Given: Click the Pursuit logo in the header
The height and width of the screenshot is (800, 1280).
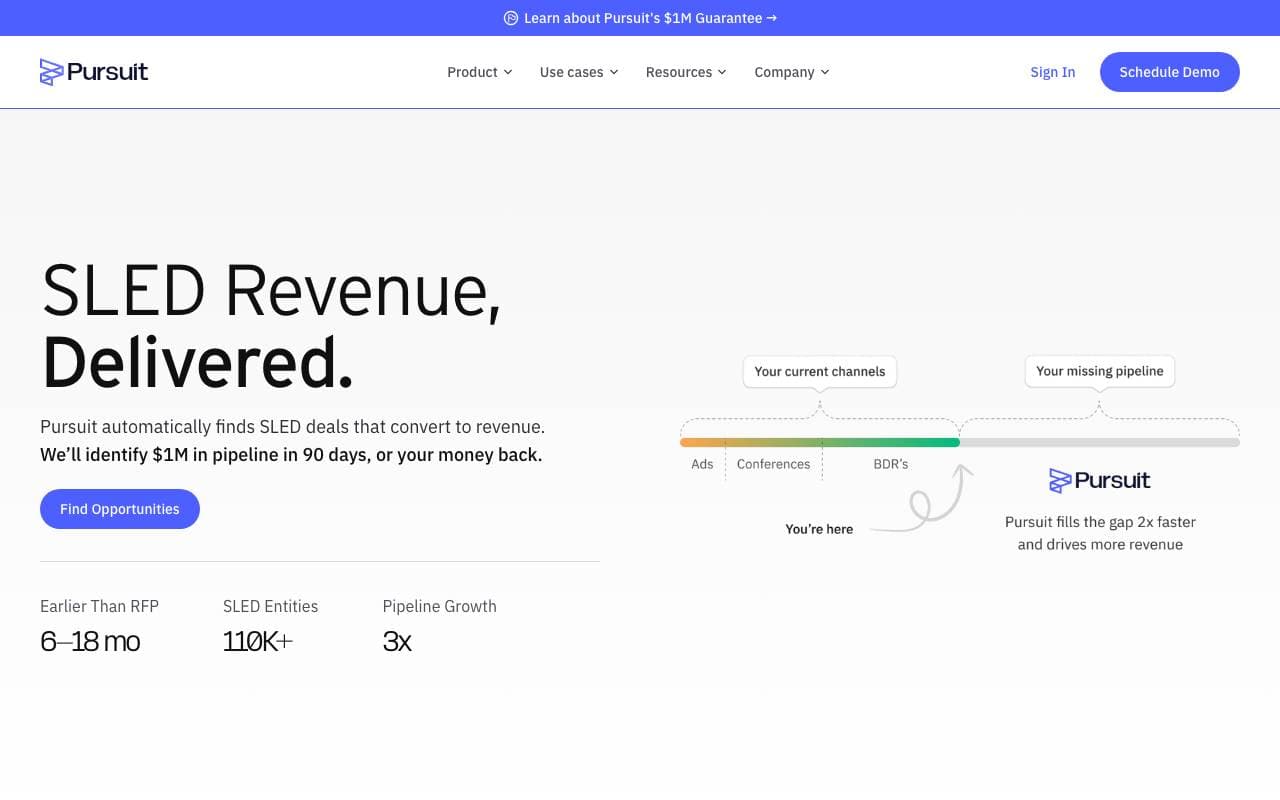Looking at the screenshot, I should tap(94, 72).
